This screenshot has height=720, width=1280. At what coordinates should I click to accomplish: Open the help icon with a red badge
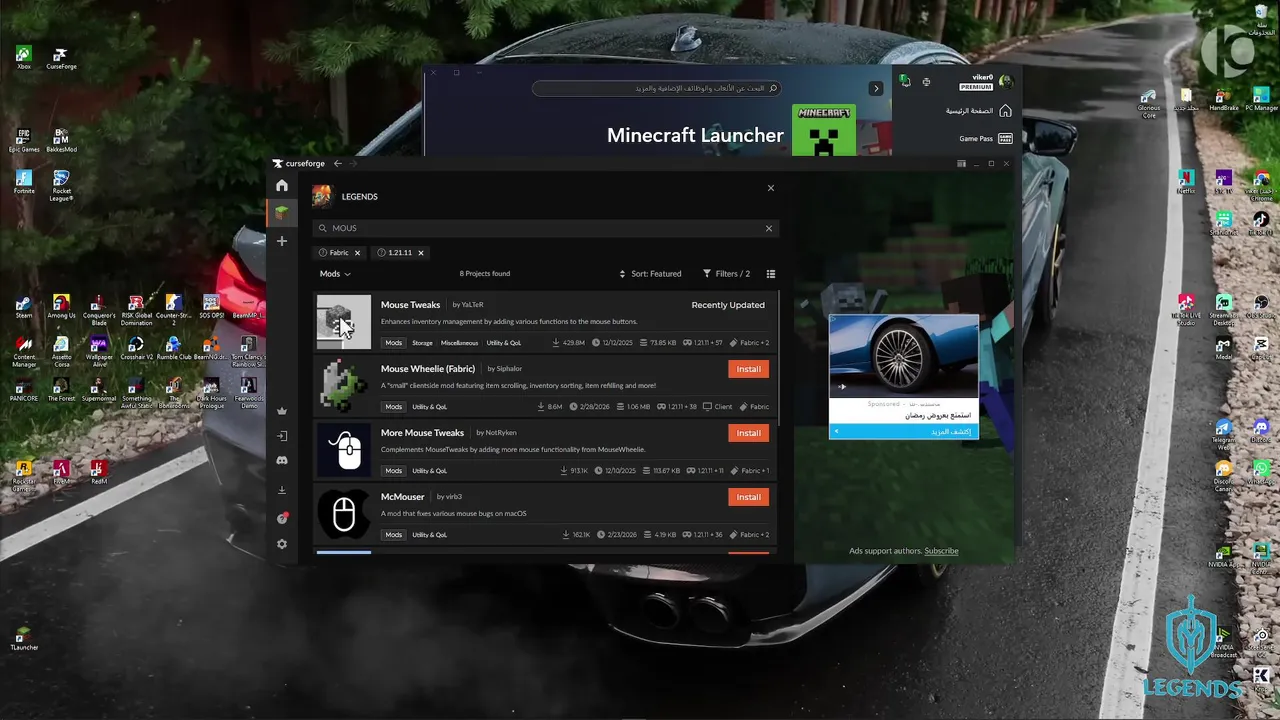(282, 518)
